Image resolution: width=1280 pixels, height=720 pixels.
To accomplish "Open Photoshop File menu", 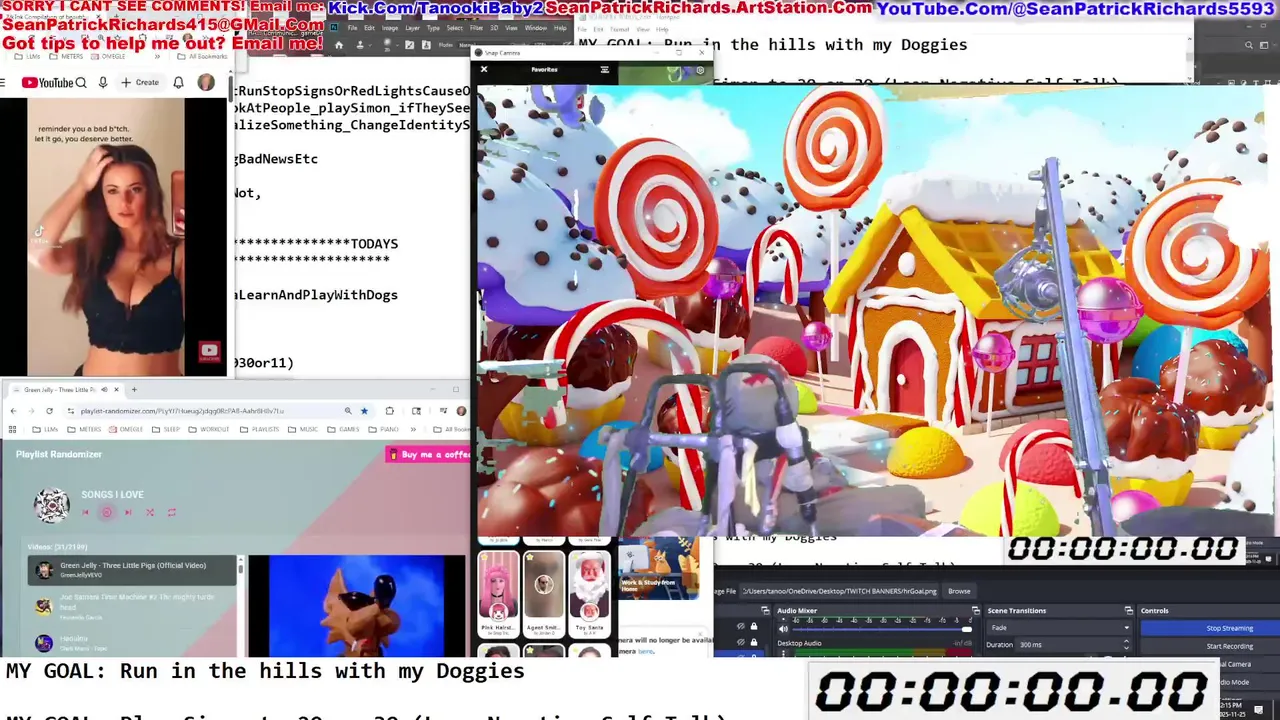I will (353, 28).
